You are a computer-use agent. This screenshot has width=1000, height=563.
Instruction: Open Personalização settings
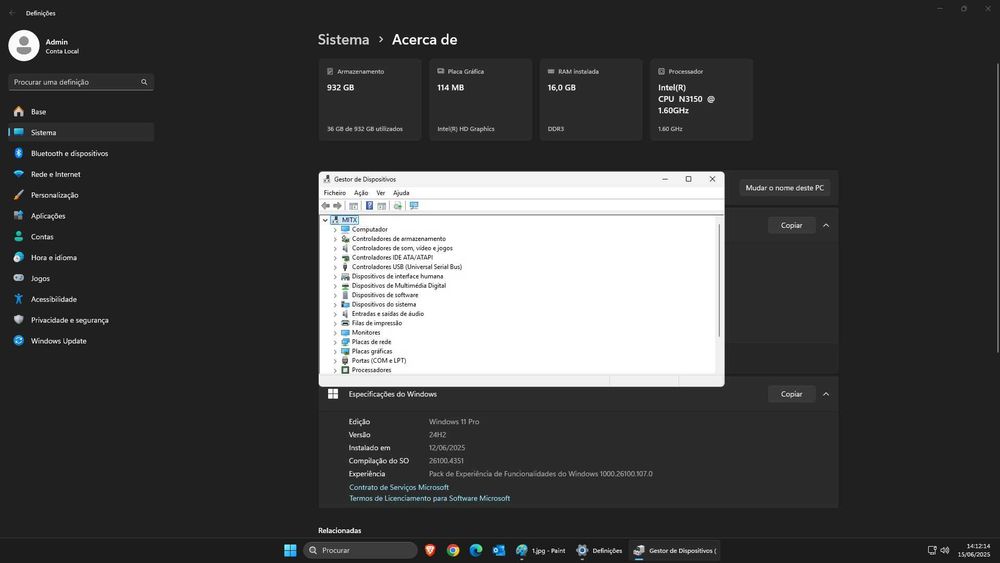click(x=81, y=195)
